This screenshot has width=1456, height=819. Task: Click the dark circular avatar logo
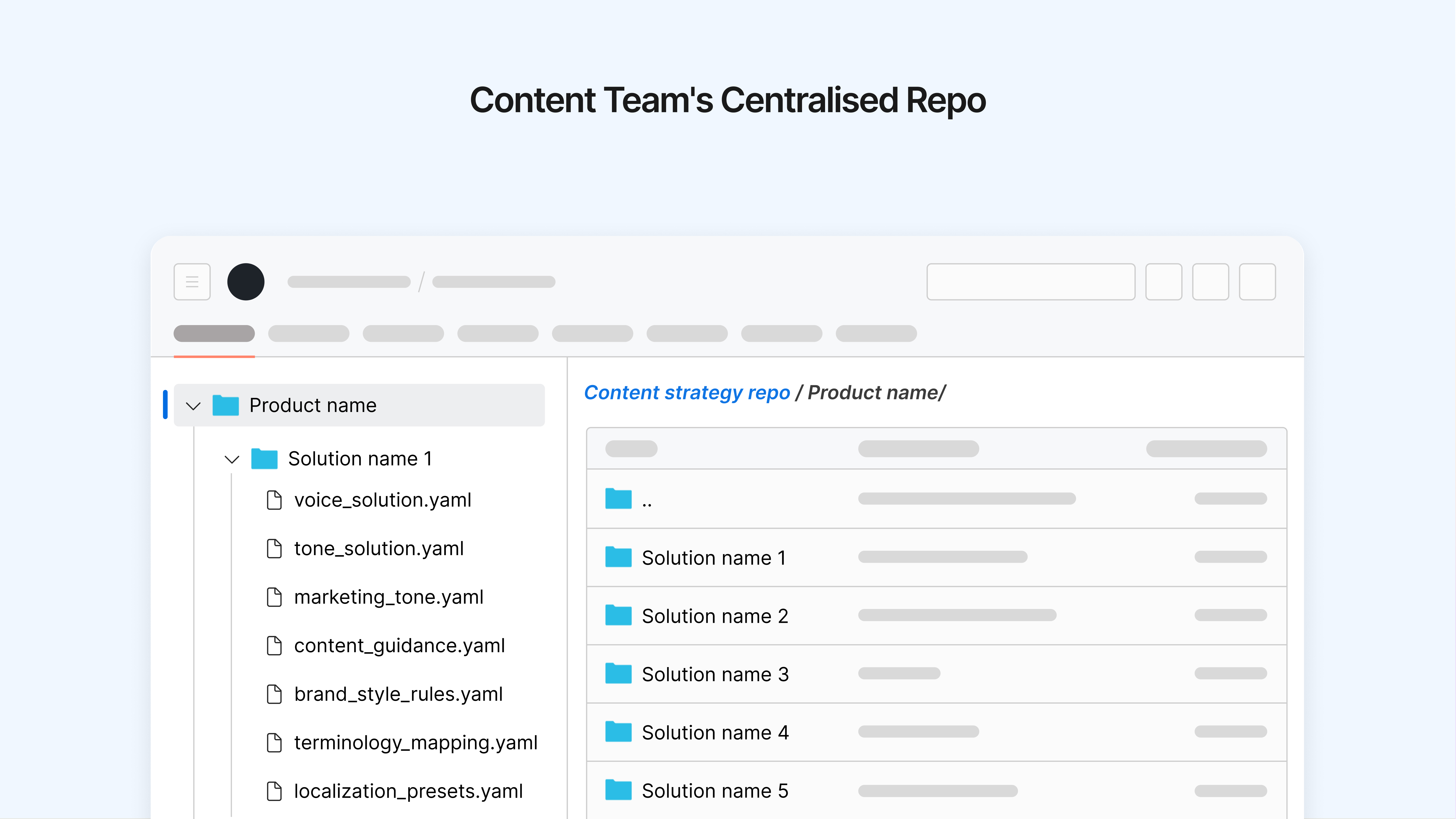(x=246, y=282)
